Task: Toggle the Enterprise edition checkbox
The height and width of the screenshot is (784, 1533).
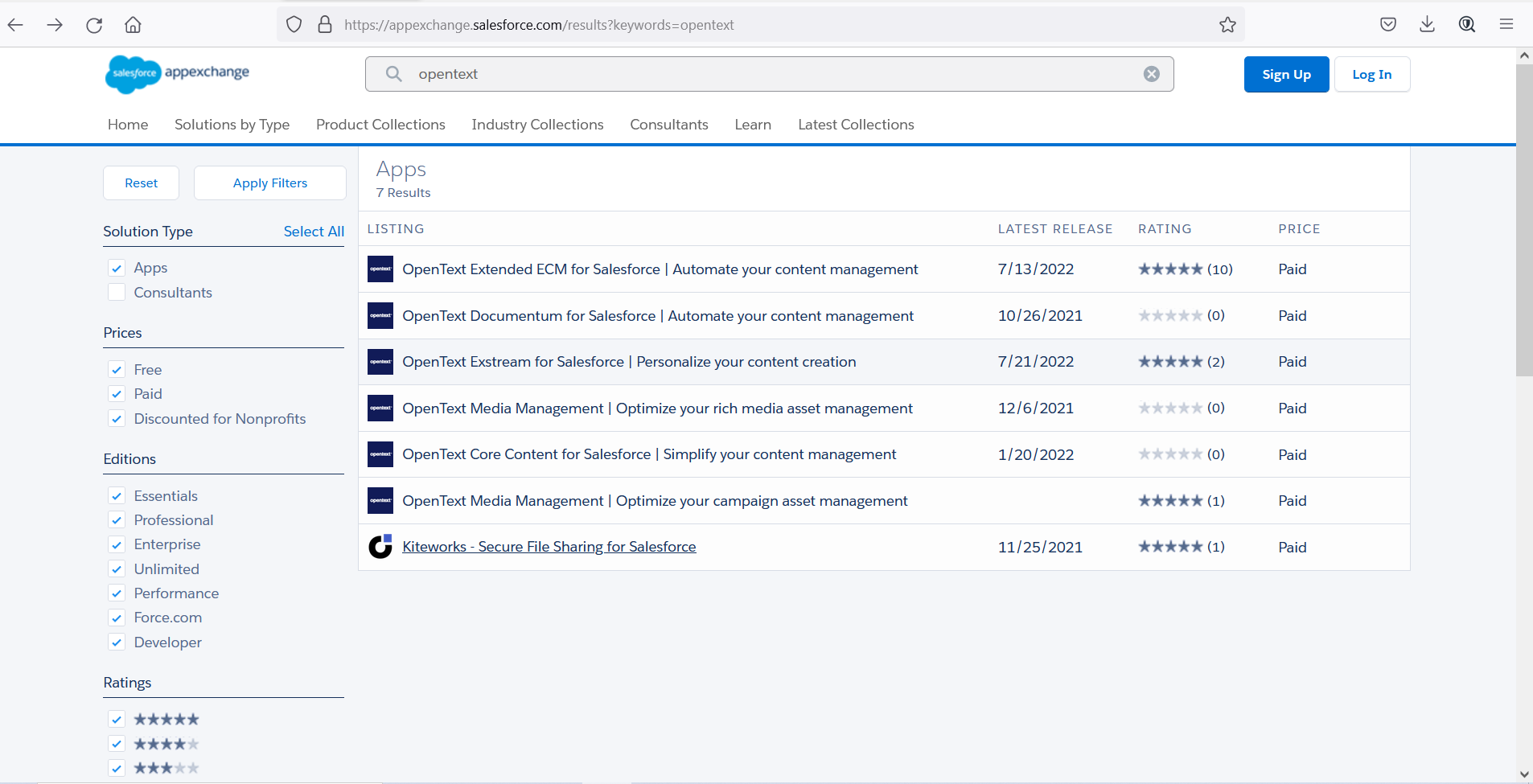Action: (117, 544)
